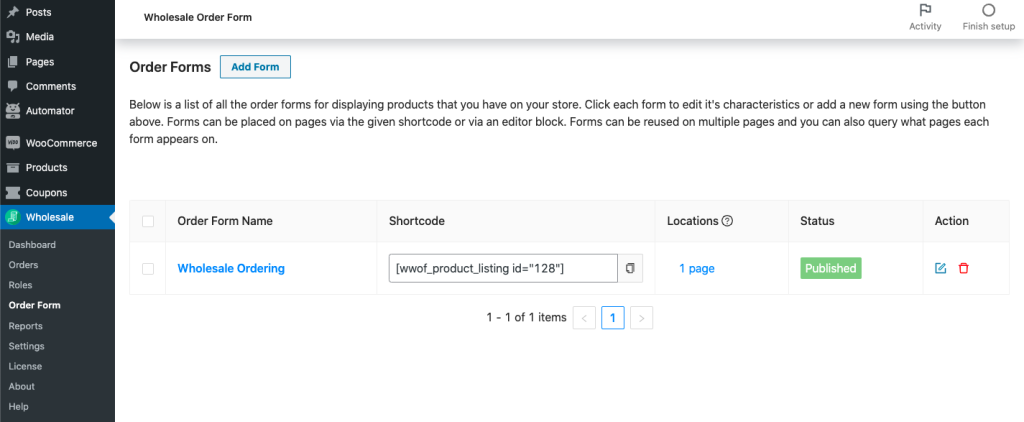Click the WooCommerce logo icon
Image resolution: width=1024 pixels, height=422 pixels.
click(x=12, y=143)
